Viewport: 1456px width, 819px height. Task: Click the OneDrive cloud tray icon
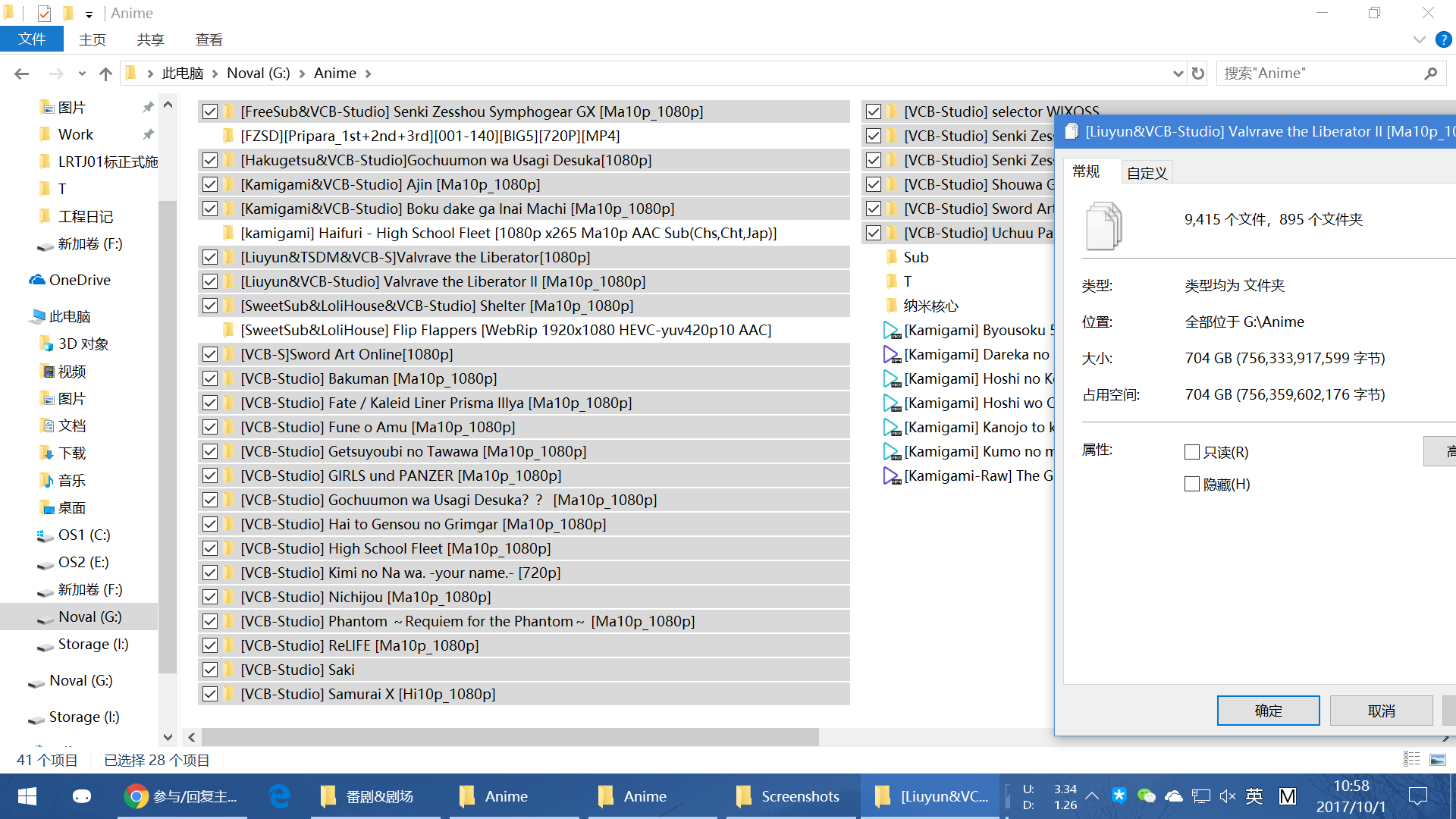tap(1174, 796)
